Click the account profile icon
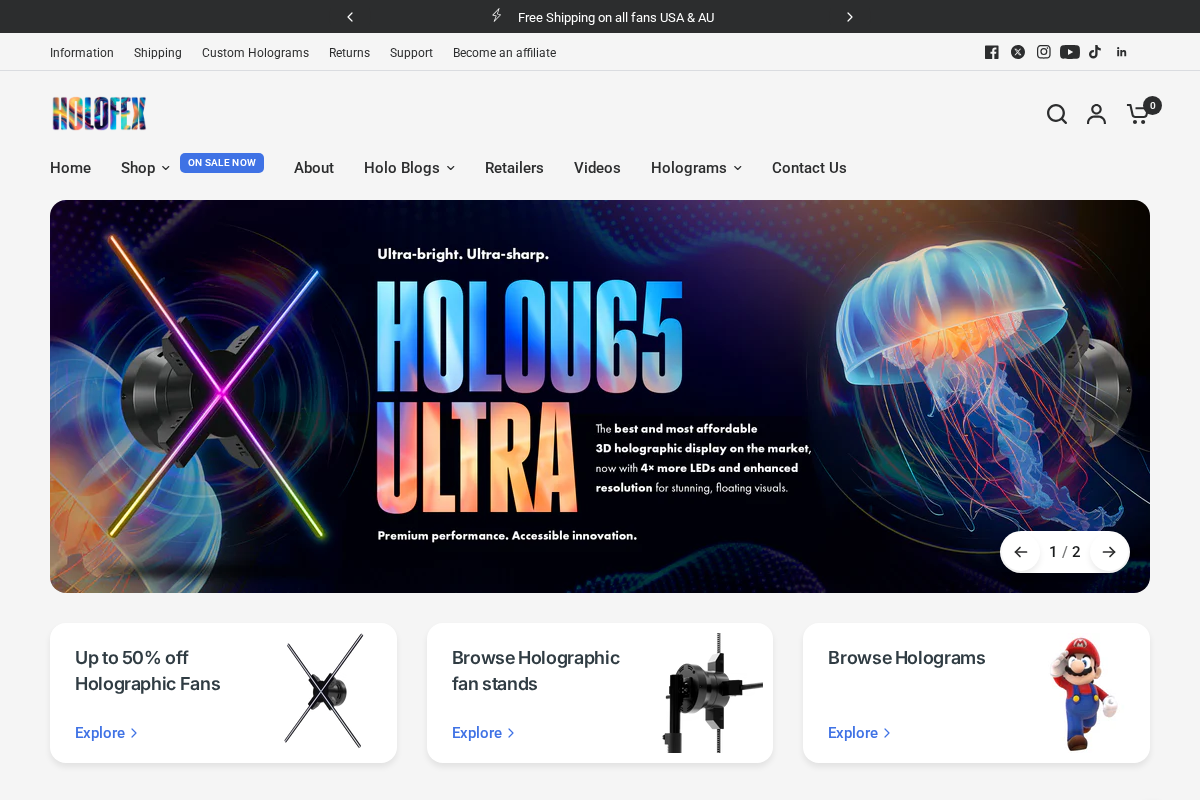This screenshot has width=1200, height=800. point(1096,114)
